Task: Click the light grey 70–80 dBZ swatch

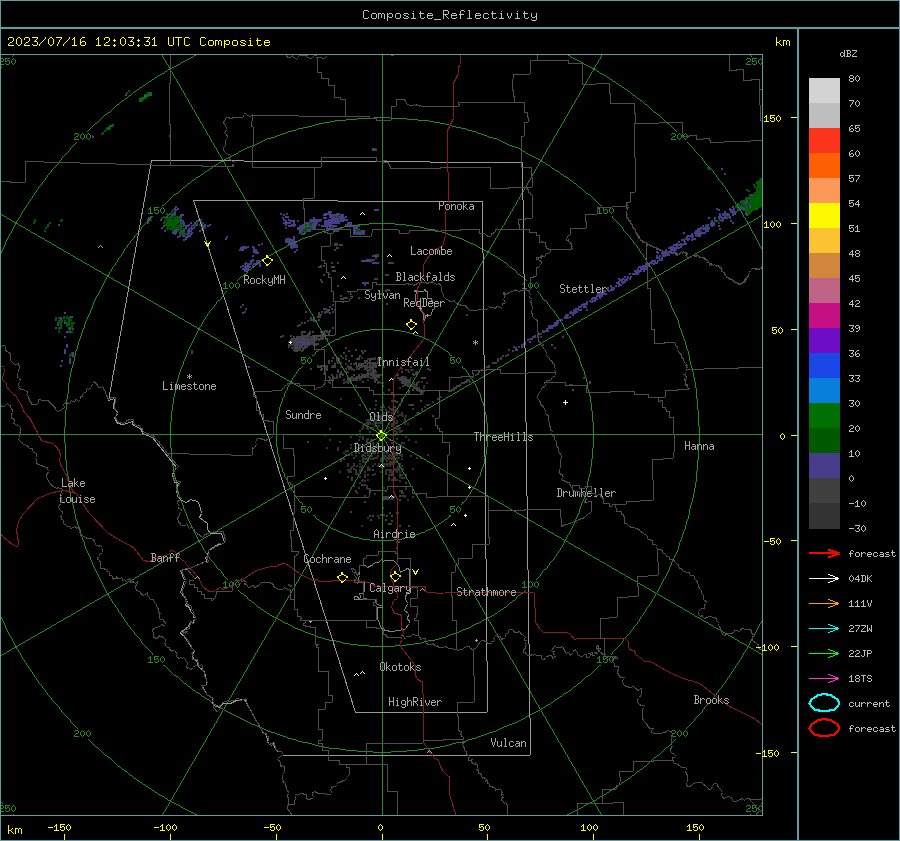Action: [824, 90]
